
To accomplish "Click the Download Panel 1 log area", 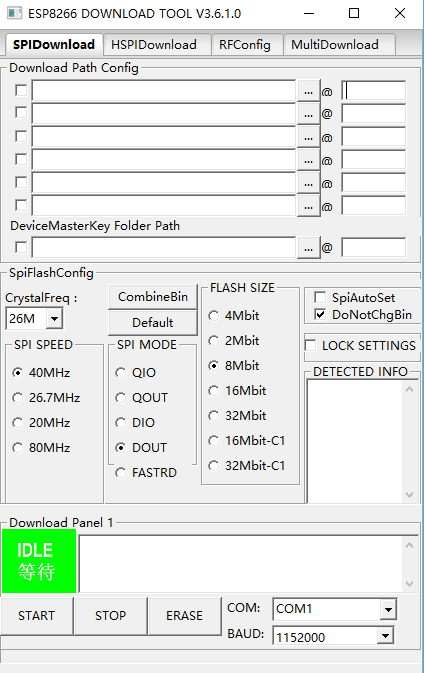I will point(241,564).
